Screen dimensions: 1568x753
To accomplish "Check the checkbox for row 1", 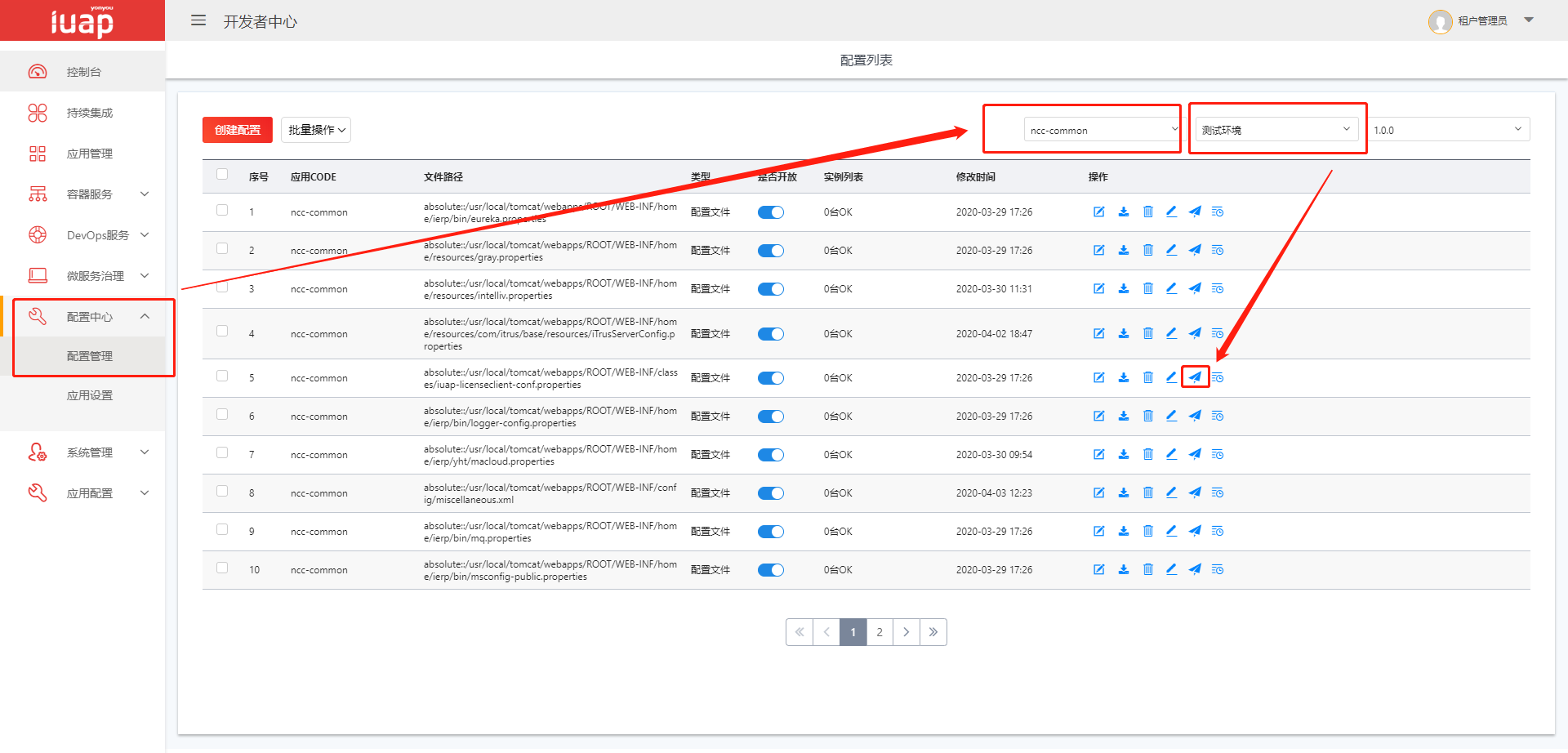I will [222, 210].
